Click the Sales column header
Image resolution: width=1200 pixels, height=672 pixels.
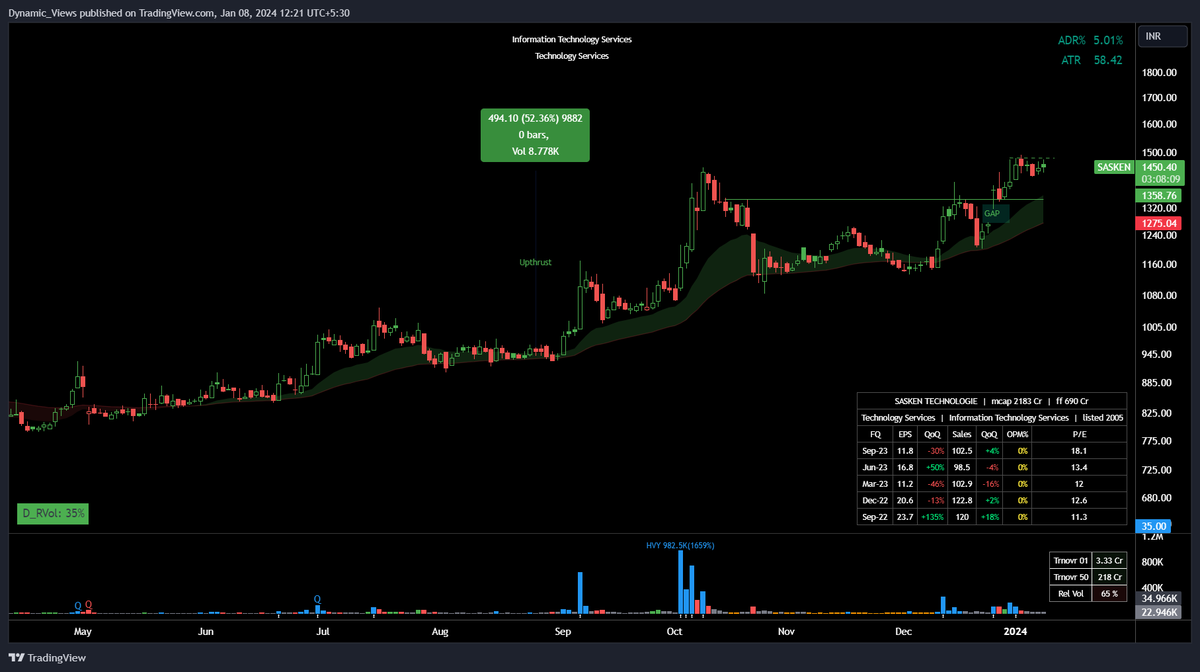[x=962, y=434]
